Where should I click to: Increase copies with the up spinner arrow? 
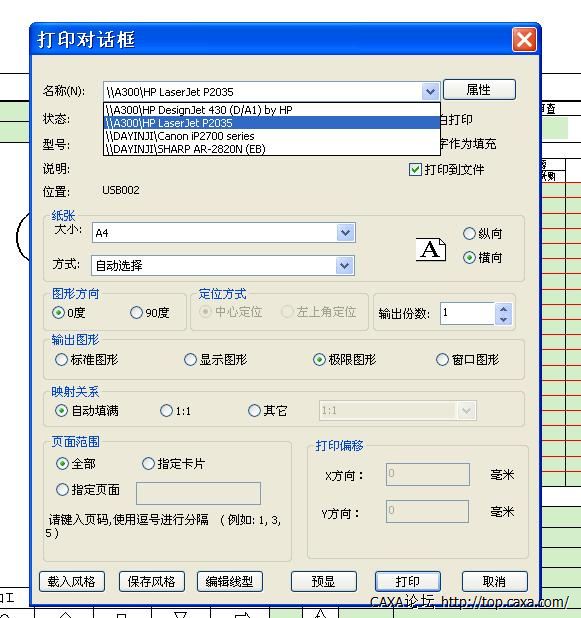click(x=503, y=308)
